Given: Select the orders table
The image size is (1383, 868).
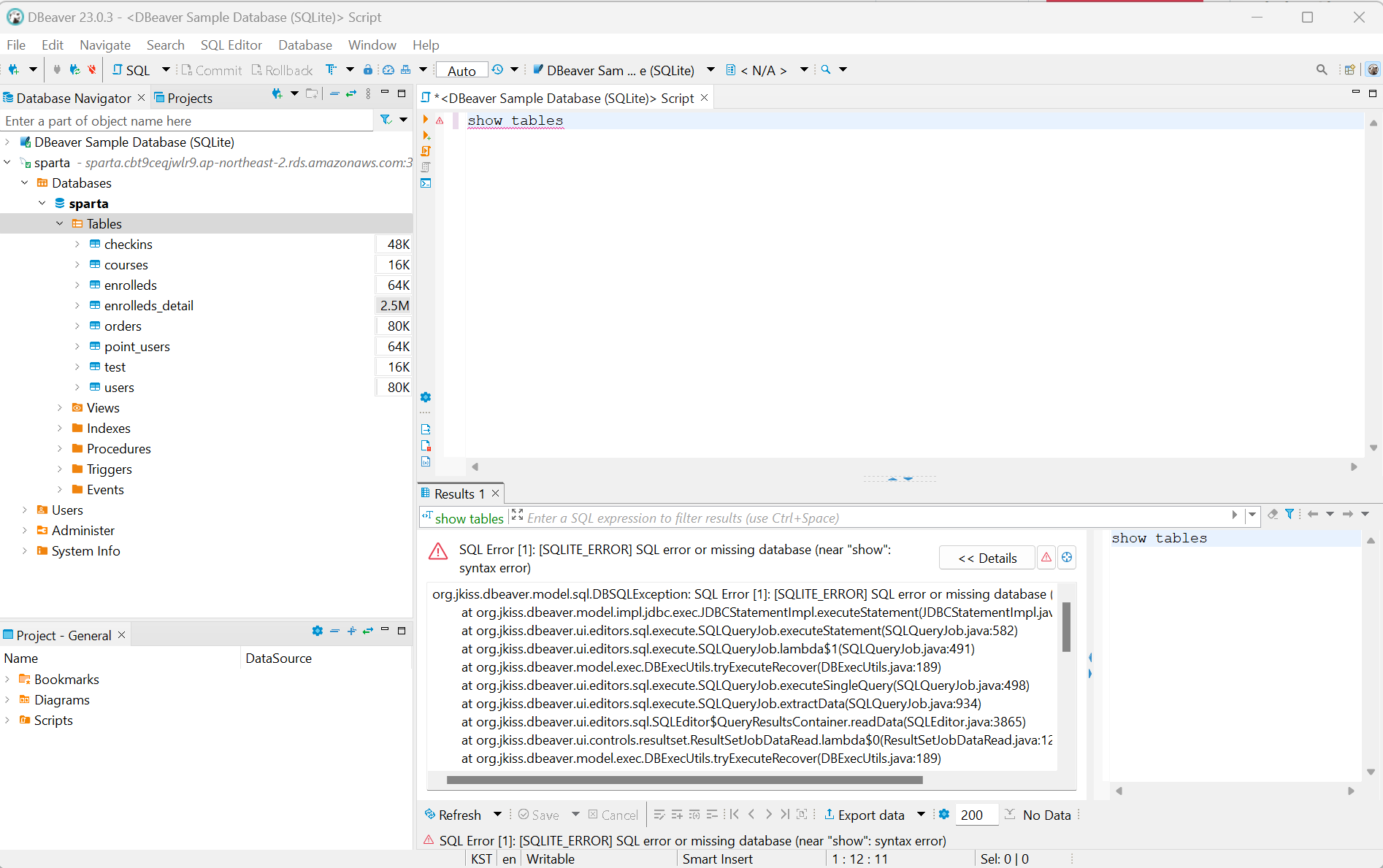Looking at the screenshot, I should pyautogui.click(x=123, y=326).
